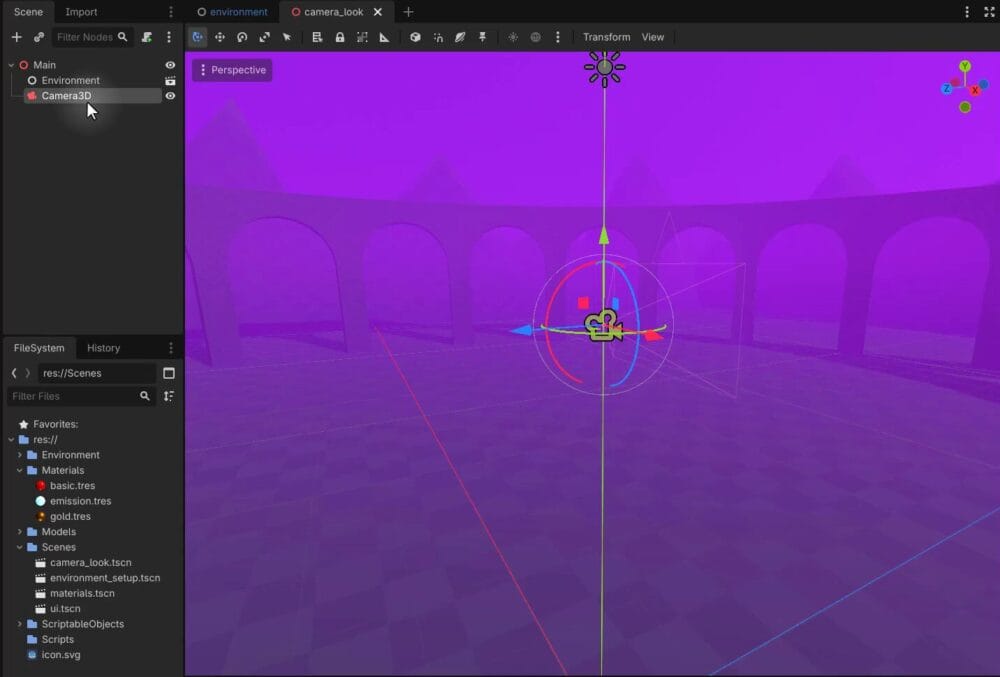This screenshot has height=677, width=1000.
Task: Select the Scripts folder
Action: click(57, 639)
